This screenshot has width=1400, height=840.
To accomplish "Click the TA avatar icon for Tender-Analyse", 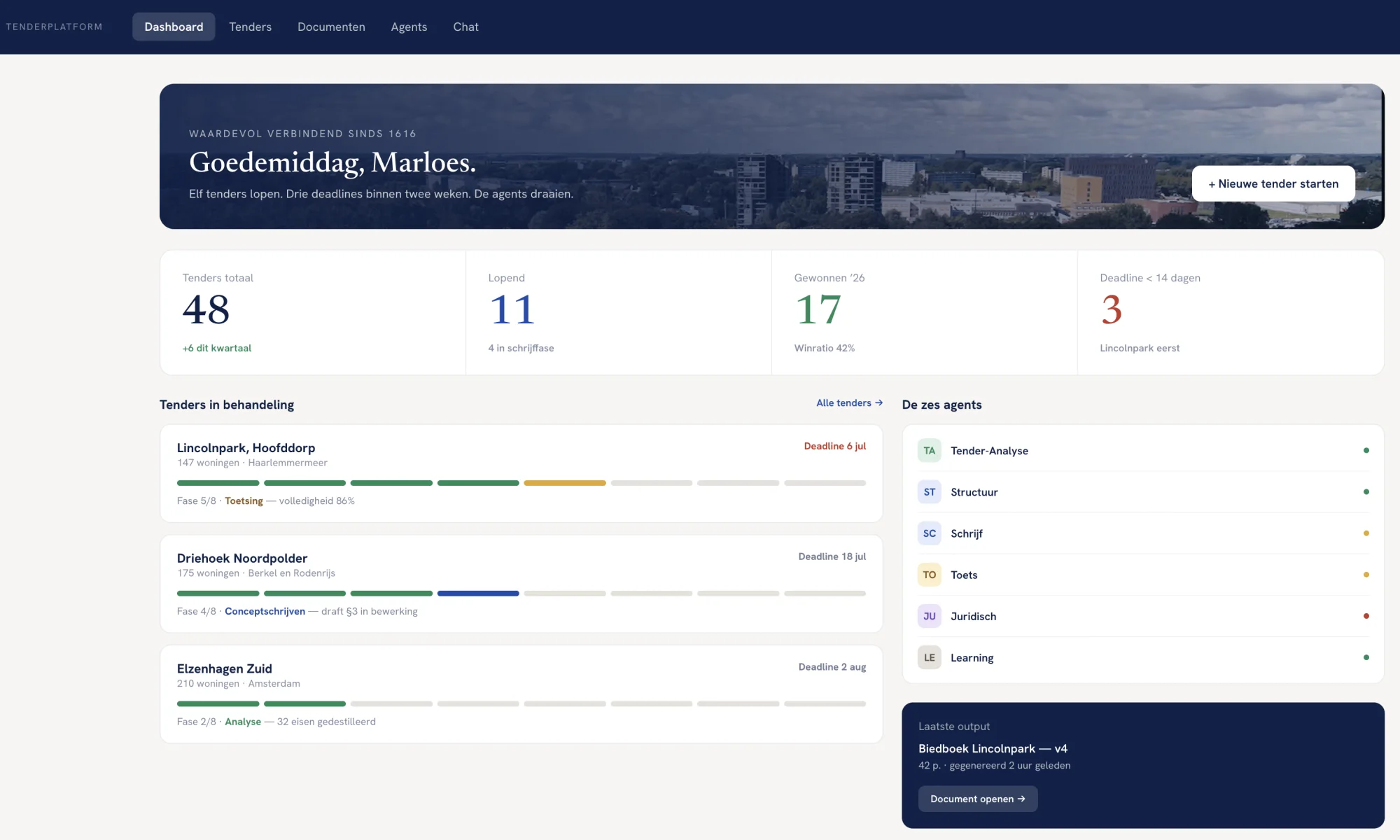I will point(929,451).
